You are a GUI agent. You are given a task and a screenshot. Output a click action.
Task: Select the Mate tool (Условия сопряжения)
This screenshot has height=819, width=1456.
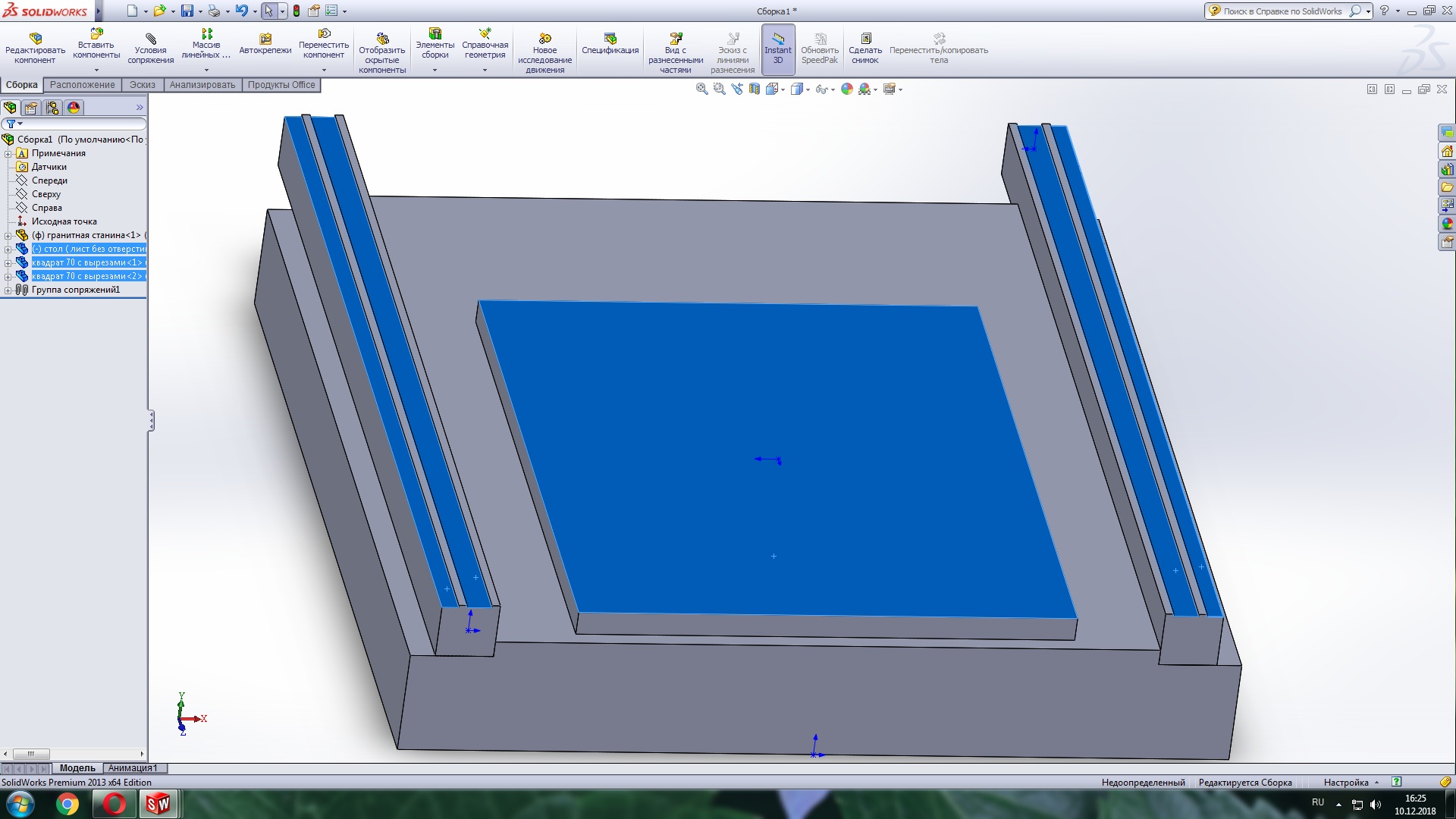pos(150,39)
